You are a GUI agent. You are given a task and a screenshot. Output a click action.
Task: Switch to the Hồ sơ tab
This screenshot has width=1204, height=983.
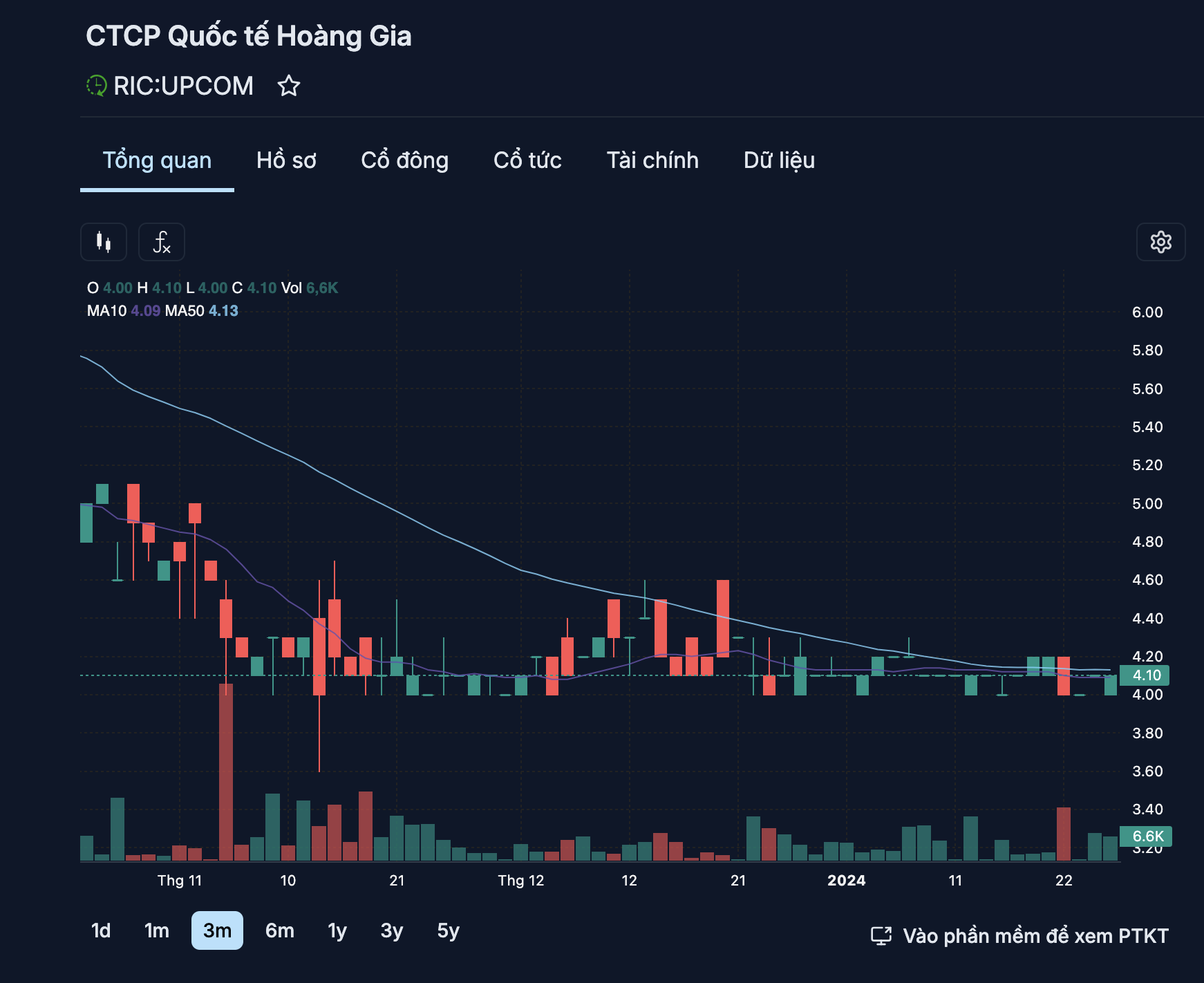tap(286, 160)
